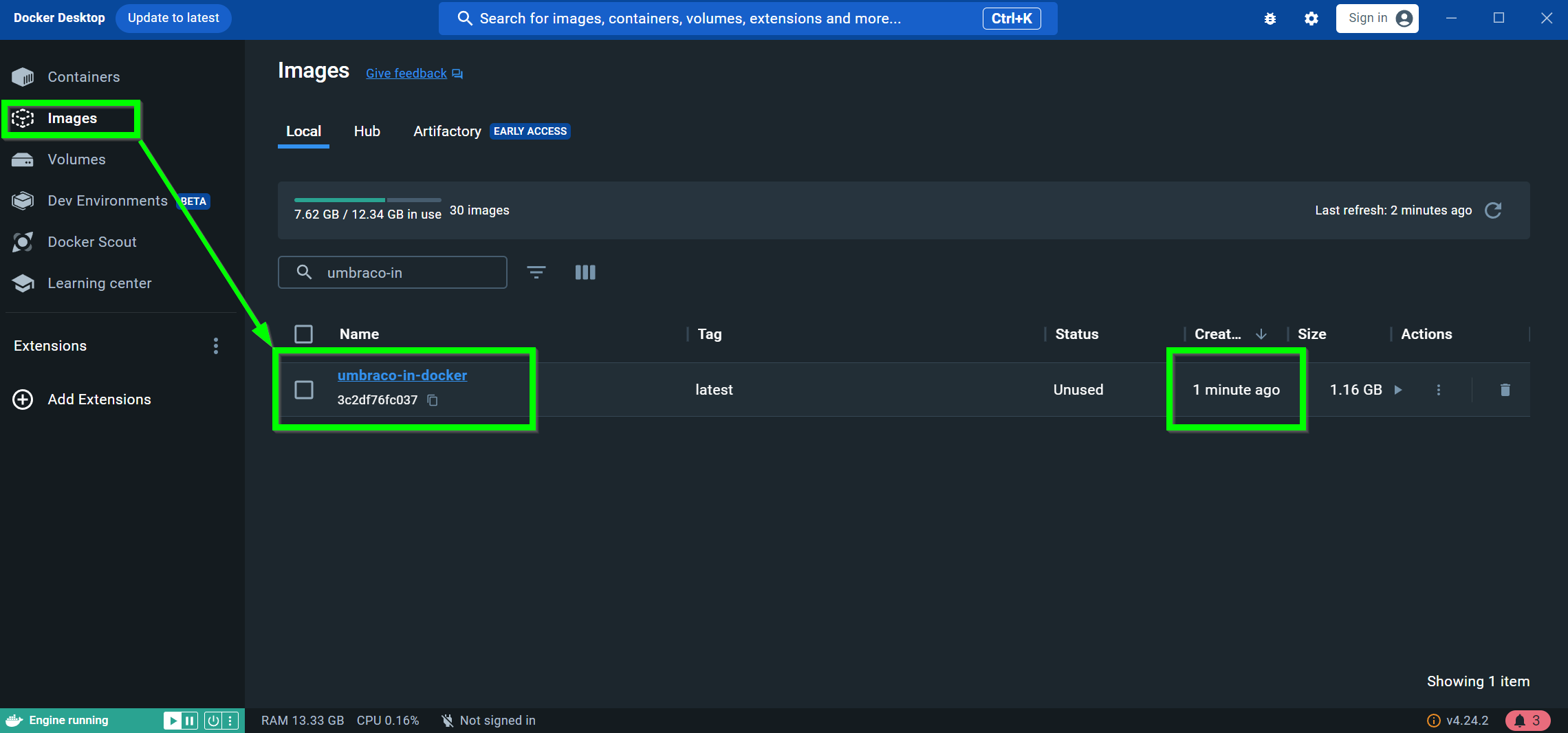1568x733 pixels.
Task: Copy image ID 3c2df76fc037
Action: click(433, 400)
